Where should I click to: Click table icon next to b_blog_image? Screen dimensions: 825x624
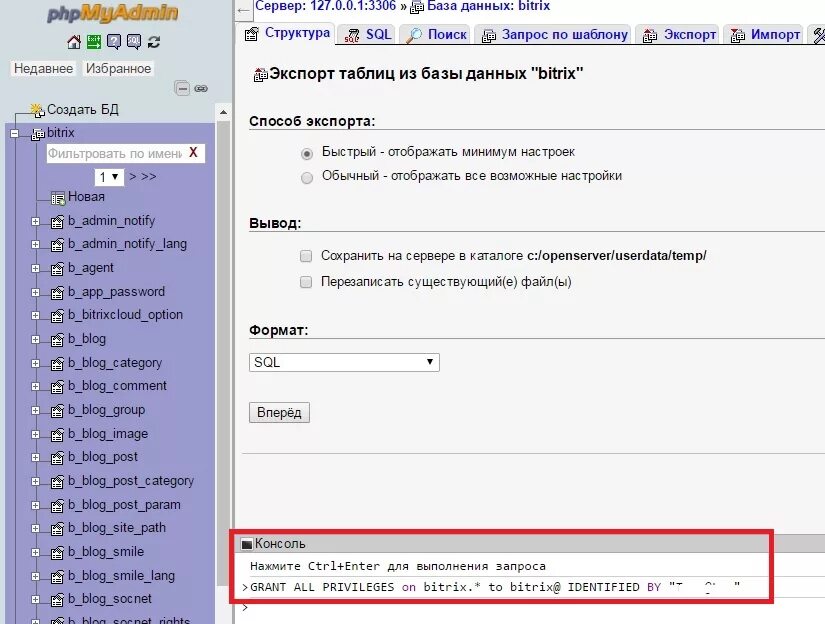click(57, 435)
